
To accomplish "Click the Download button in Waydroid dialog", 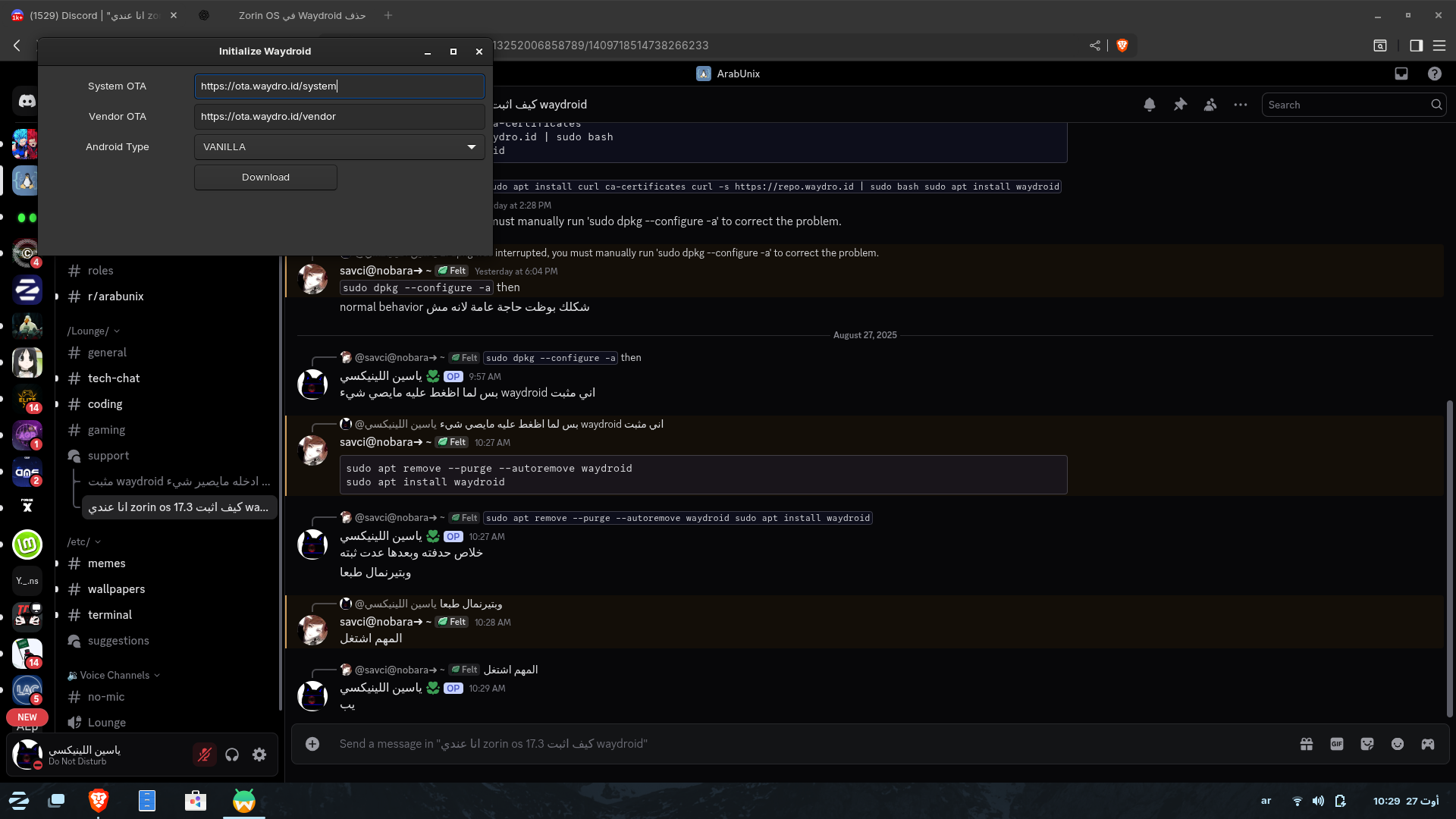I will (x=265, y=177).
